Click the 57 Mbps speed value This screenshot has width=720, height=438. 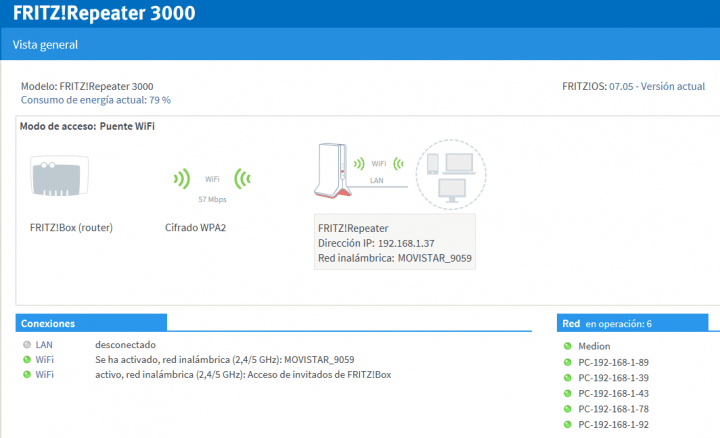[212, 199]
